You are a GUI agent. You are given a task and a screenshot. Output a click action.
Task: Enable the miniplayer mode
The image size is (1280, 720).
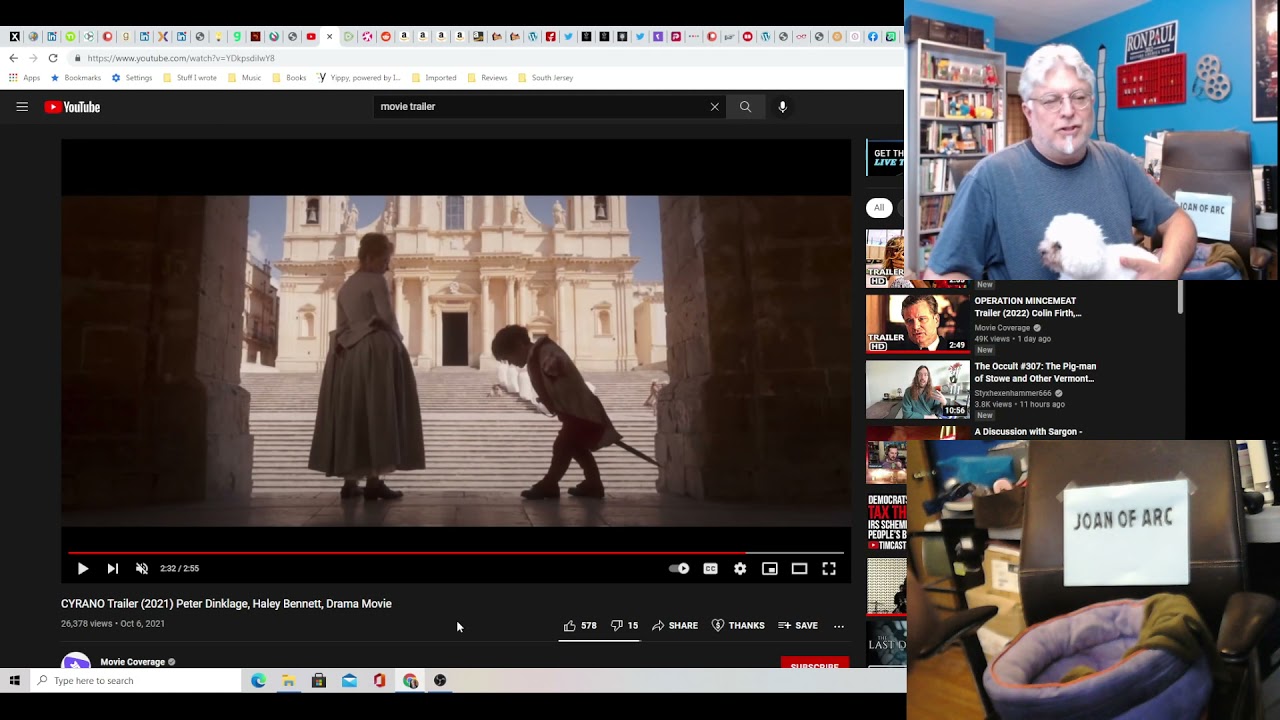point(770,569)
